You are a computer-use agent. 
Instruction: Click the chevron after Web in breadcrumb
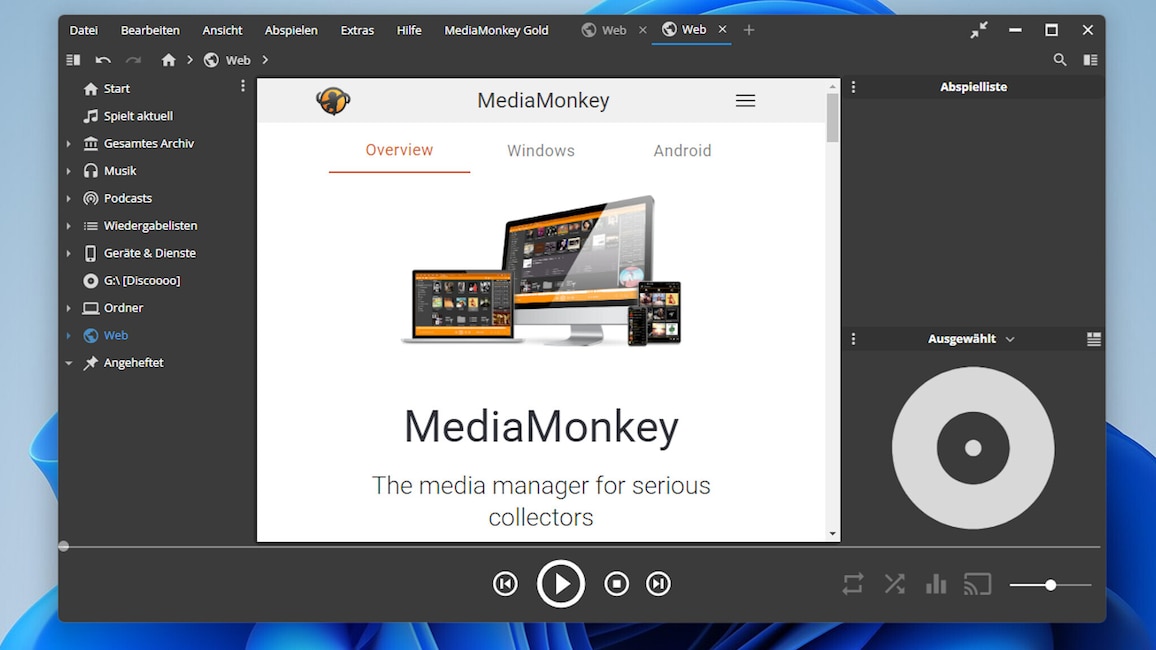[x=265, y=60]
